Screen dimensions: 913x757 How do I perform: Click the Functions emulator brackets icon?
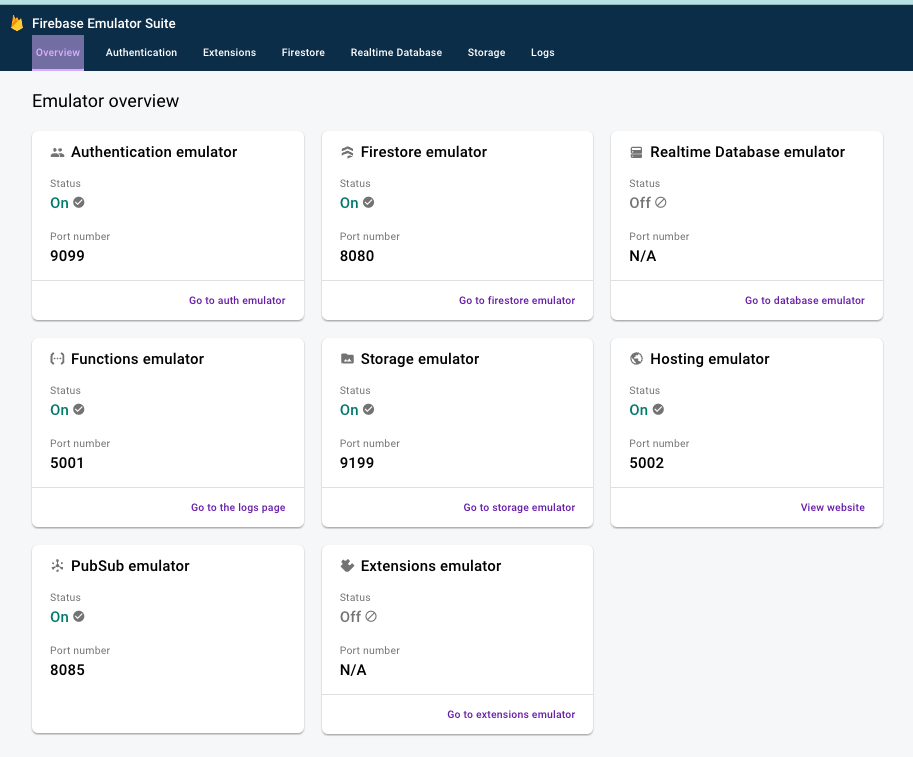coord(57,359)
